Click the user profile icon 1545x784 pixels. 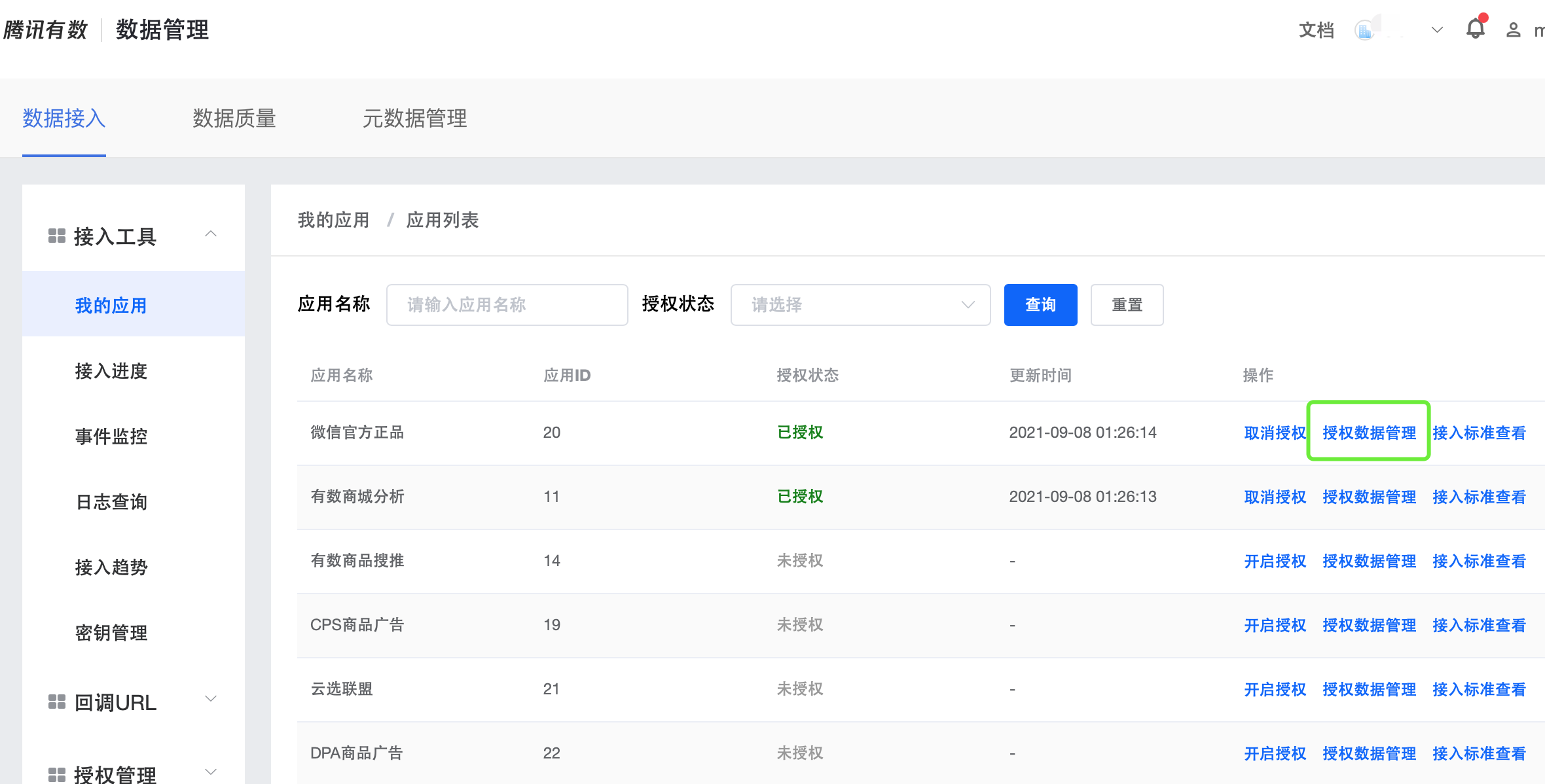[x=1513, y=30]
